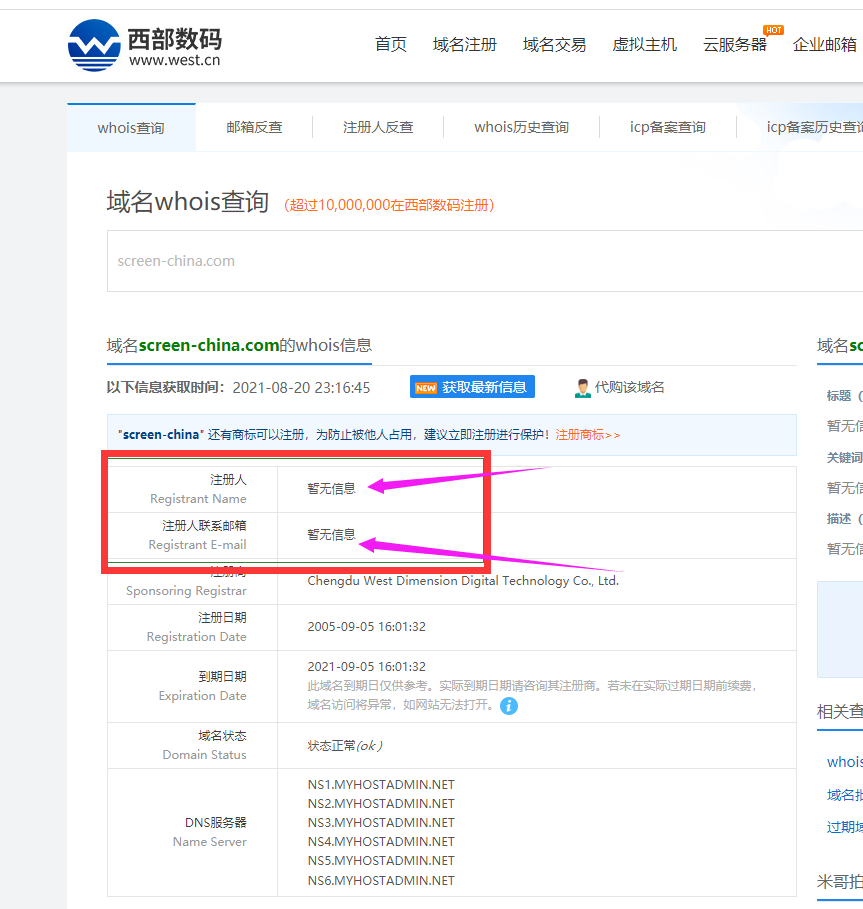This screenshot has width=863, height=909.
Task: Switch to the whois查询 tab
Action: [131, 128]
